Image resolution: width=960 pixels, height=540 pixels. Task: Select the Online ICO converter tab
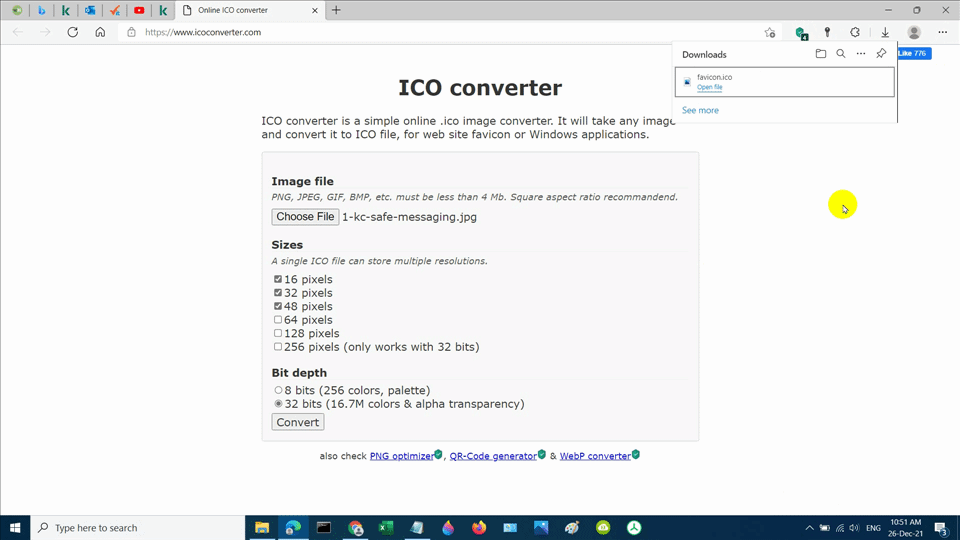pos(250,10)
